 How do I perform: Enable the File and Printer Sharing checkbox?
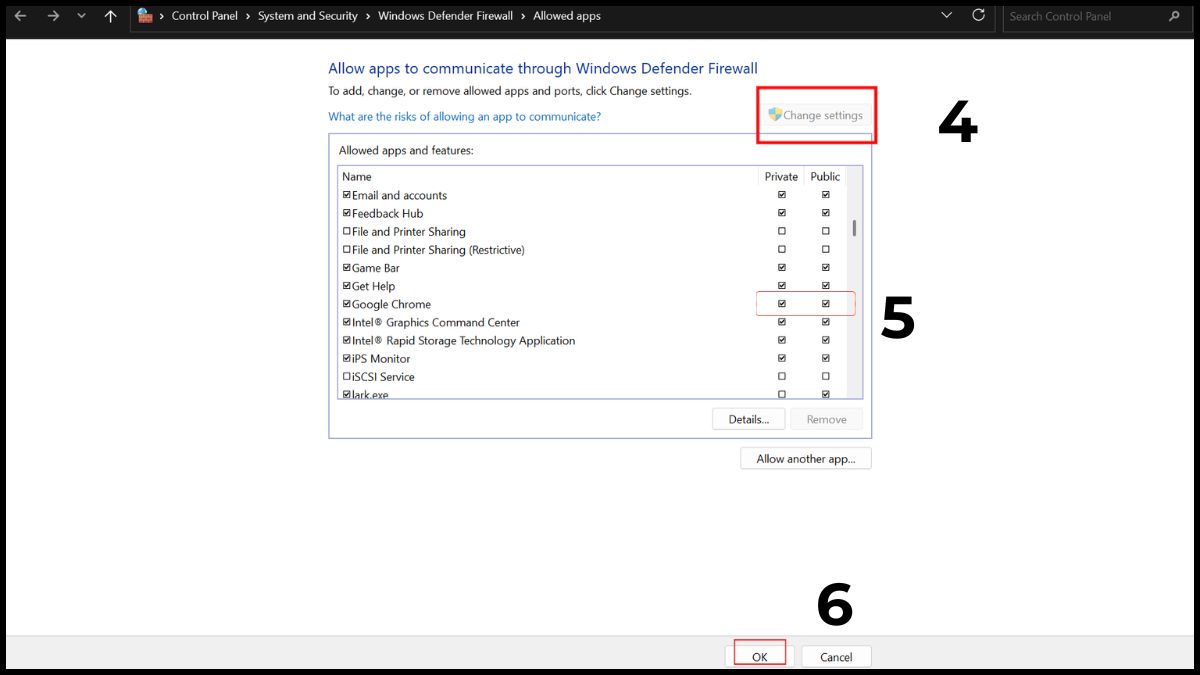(347, 231)
